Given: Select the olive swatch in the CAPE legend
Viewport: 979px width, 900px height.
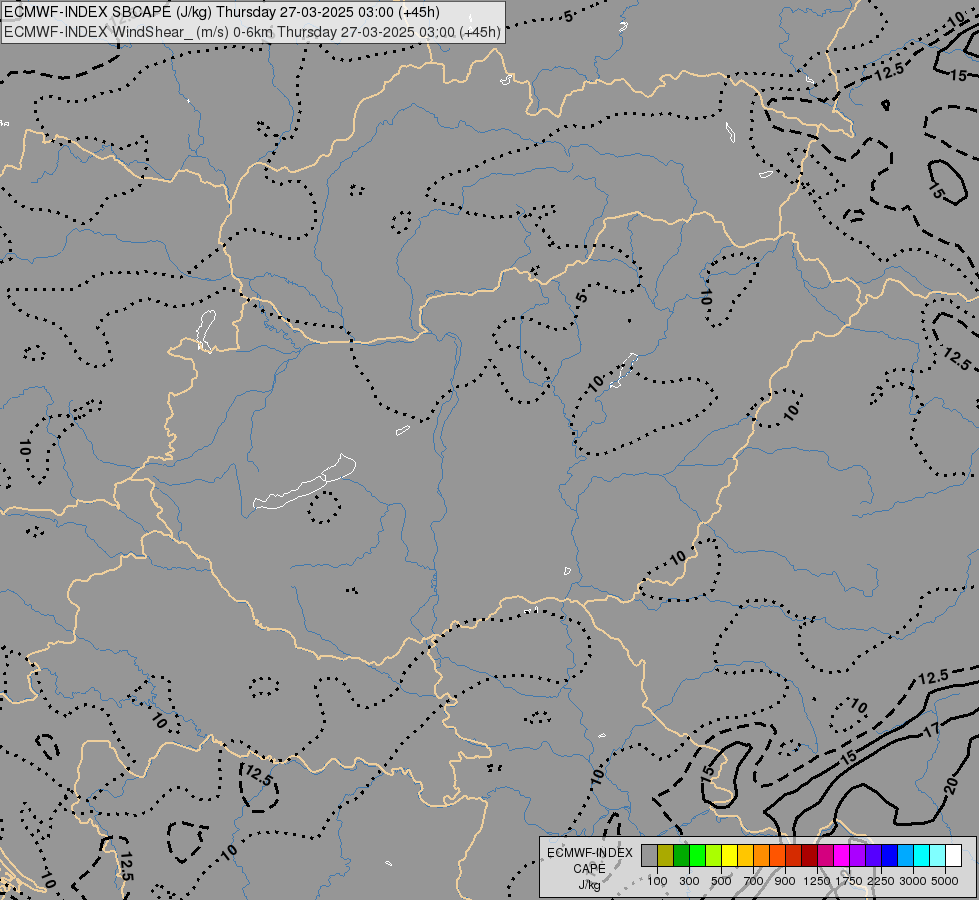Looking at the screenshot, I should coord(666,856).
